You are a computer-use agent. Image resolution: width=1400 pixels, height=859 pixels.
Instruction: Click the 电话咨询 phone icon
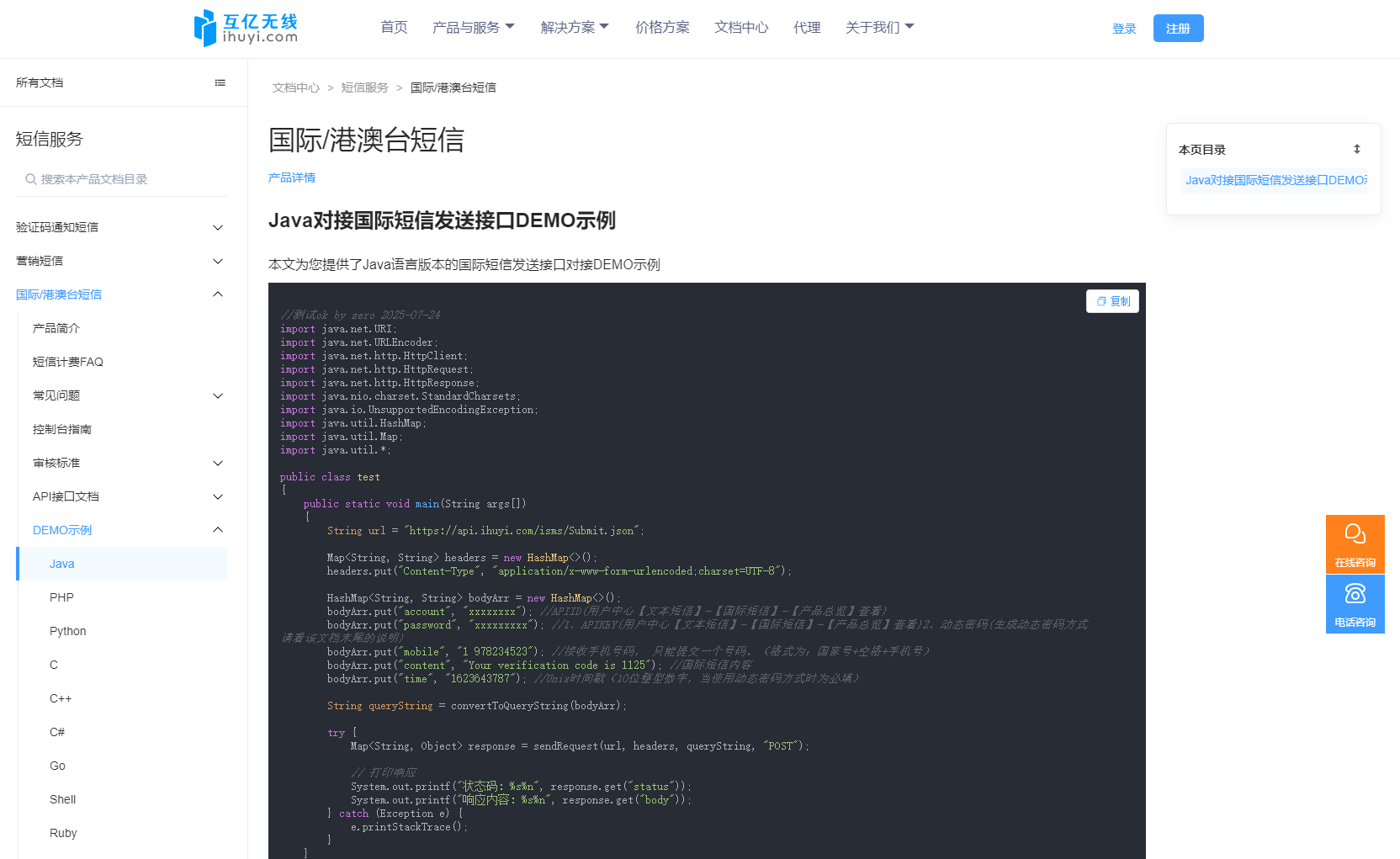click(x=1355, y=594)
